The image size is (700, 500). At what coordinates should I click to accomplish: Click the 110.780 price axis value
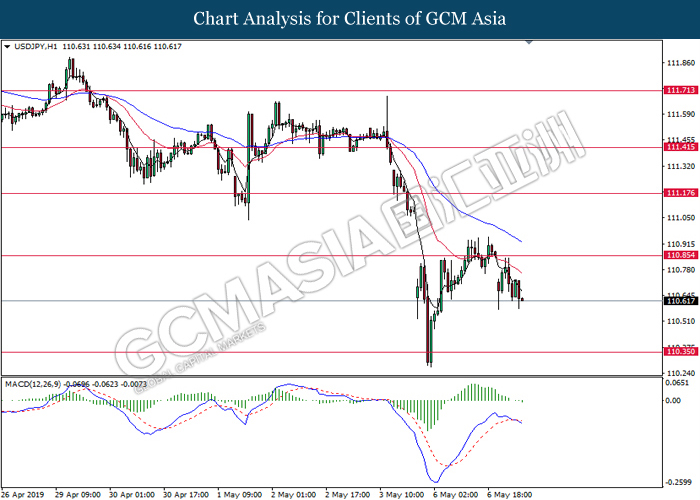pyautogui.click(x=681, y=270)
